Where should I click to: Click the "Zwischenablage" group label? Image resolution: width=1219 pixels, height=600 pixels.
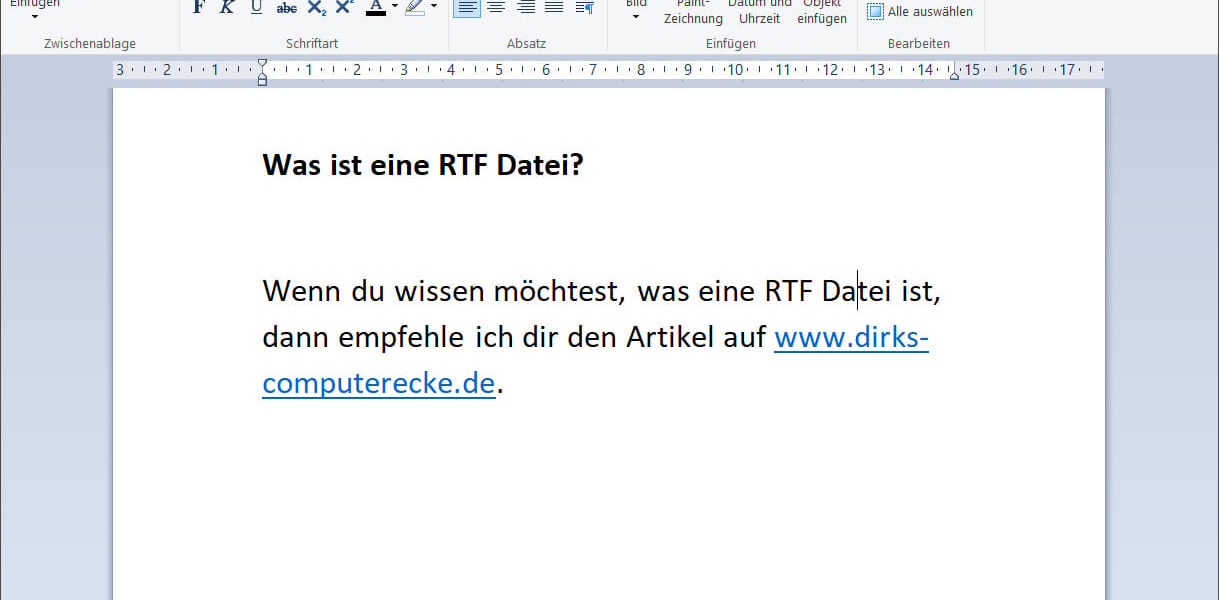point(90,43)
